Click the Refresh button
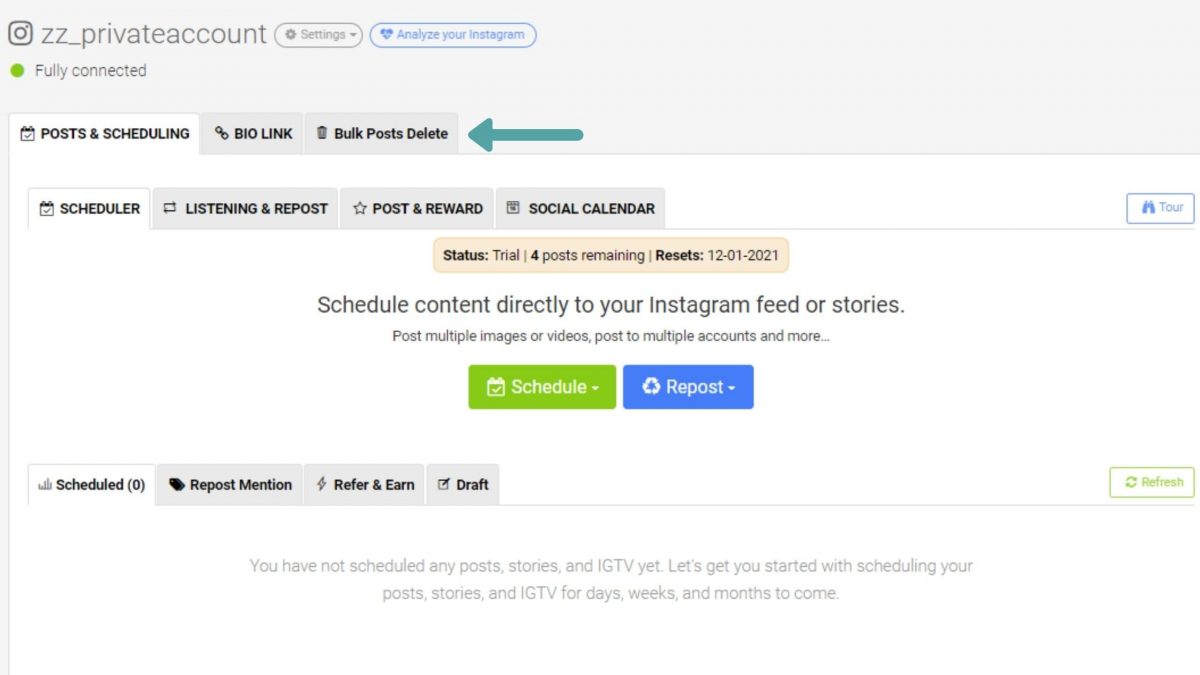Screen dimensions: 1200x675 coord(1151,482)
